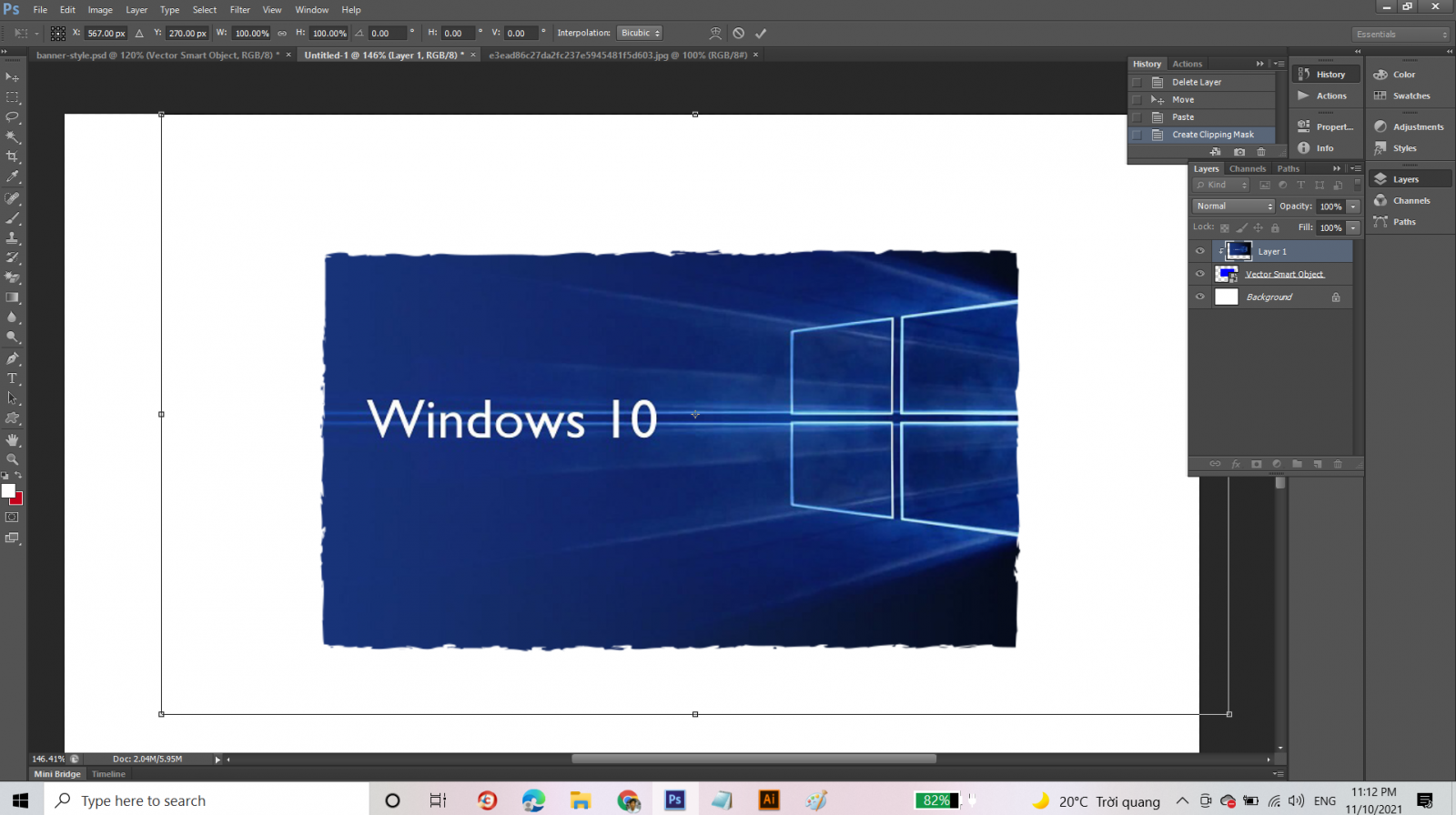This screenshot has width=1456, height=815.
Task: Open the Essentials workspace dropdown
Action: click(x=1400, y=35)
